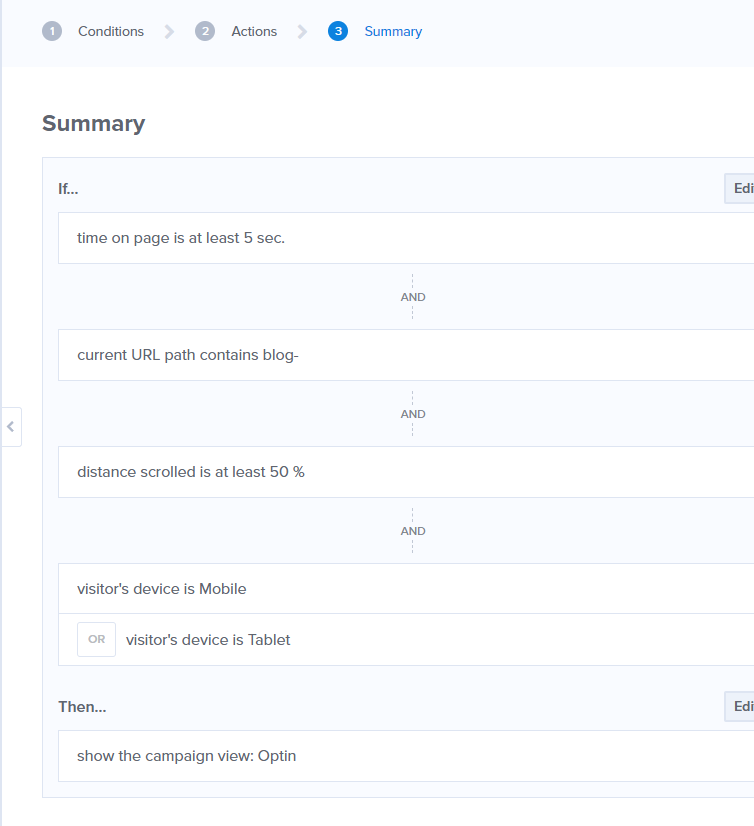Click the last AND connector
This screenshot has width=754, height=826.
(x=413, y=531)
